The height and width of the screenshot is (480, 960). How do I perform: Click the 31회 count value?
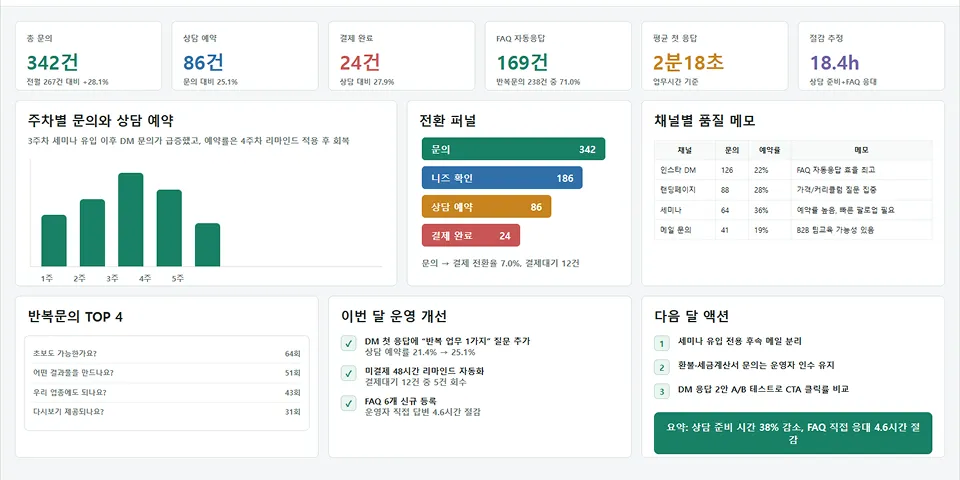click(x=293, y=412)
